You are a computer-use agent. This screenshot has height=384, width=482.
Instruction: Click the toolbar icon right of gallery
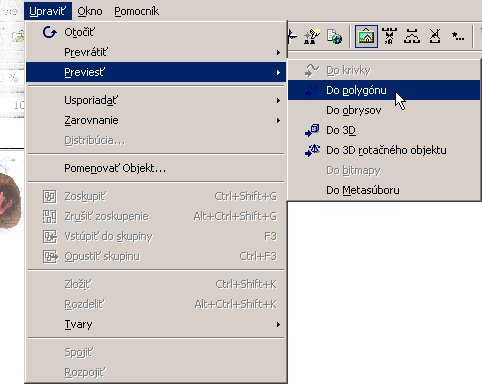pyautogui.click(x=389, y=36)
